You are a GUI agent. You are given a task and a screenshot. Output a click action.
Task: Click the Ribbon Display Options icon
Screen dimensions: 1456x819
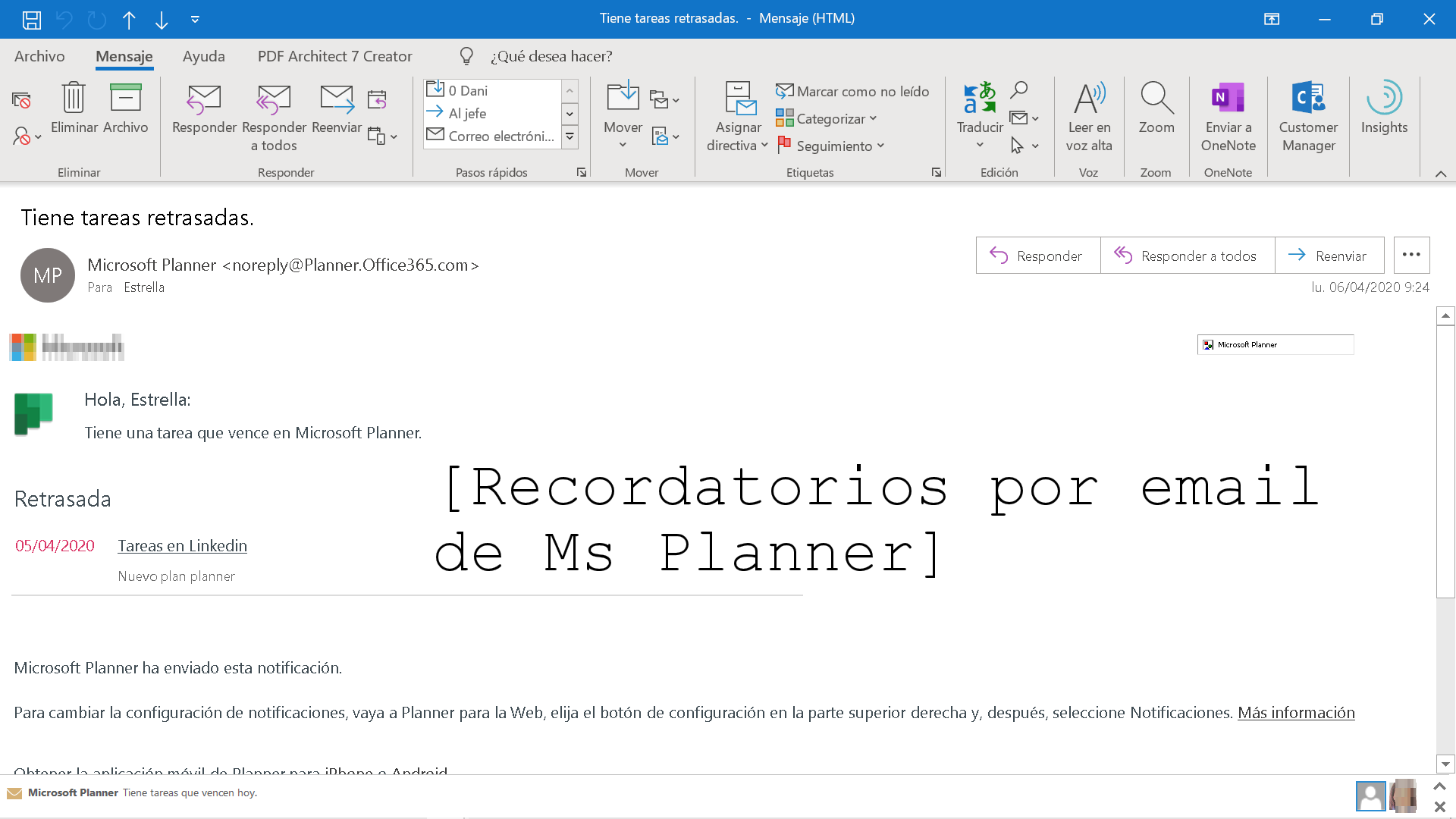[x=1272, y=19]
